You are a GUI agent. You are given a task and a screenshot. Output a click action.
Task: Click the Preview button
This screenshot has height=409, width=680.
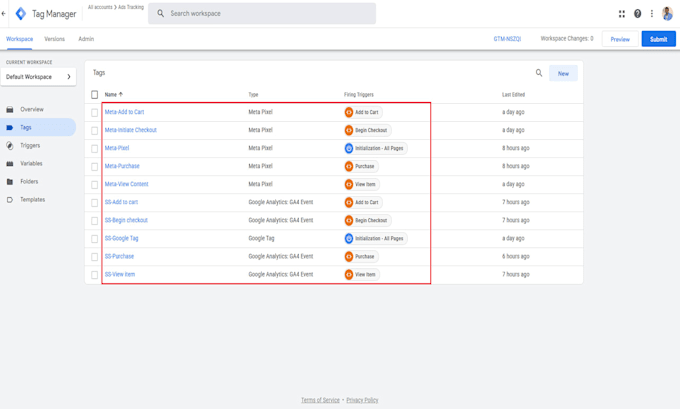click(x=620, y=39)
